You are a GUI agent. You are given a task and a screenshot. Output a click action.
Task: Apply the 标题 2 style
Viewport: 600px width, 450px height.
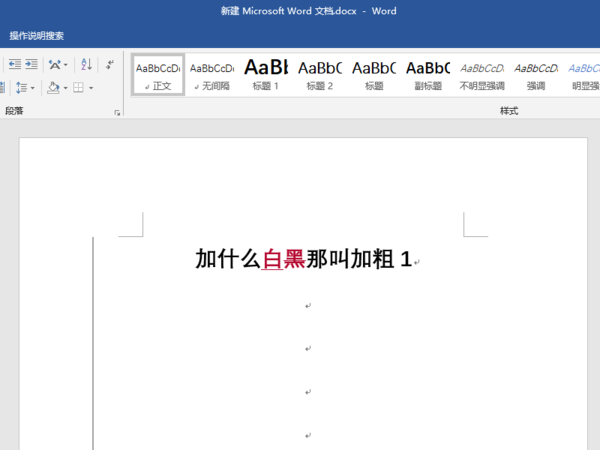[x=320, y=75]
